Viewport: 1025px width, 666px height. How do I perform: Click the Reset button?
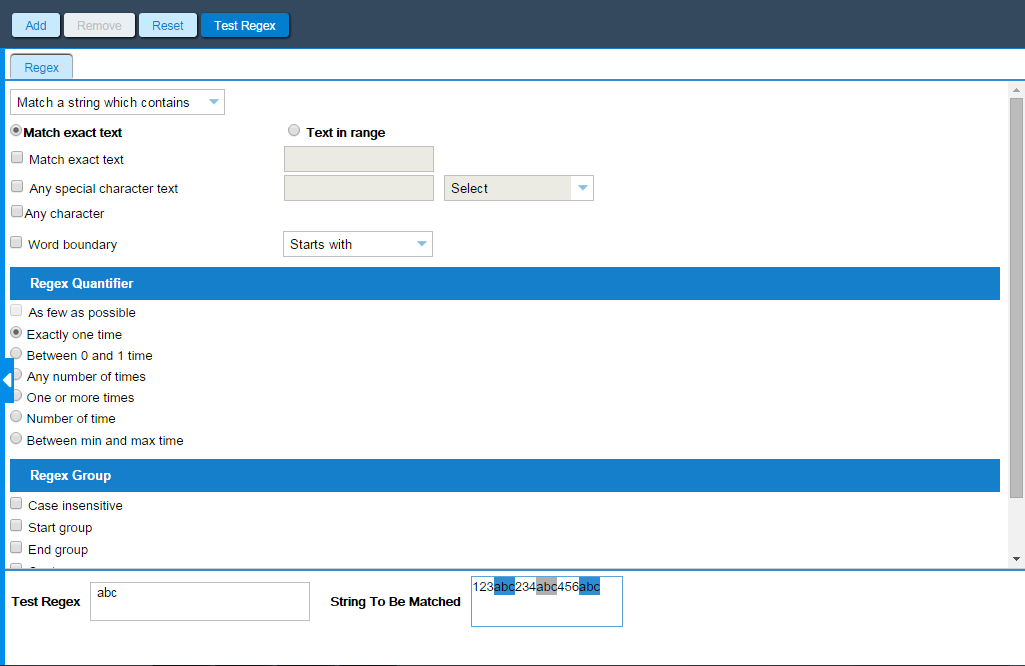pos(168,25)
